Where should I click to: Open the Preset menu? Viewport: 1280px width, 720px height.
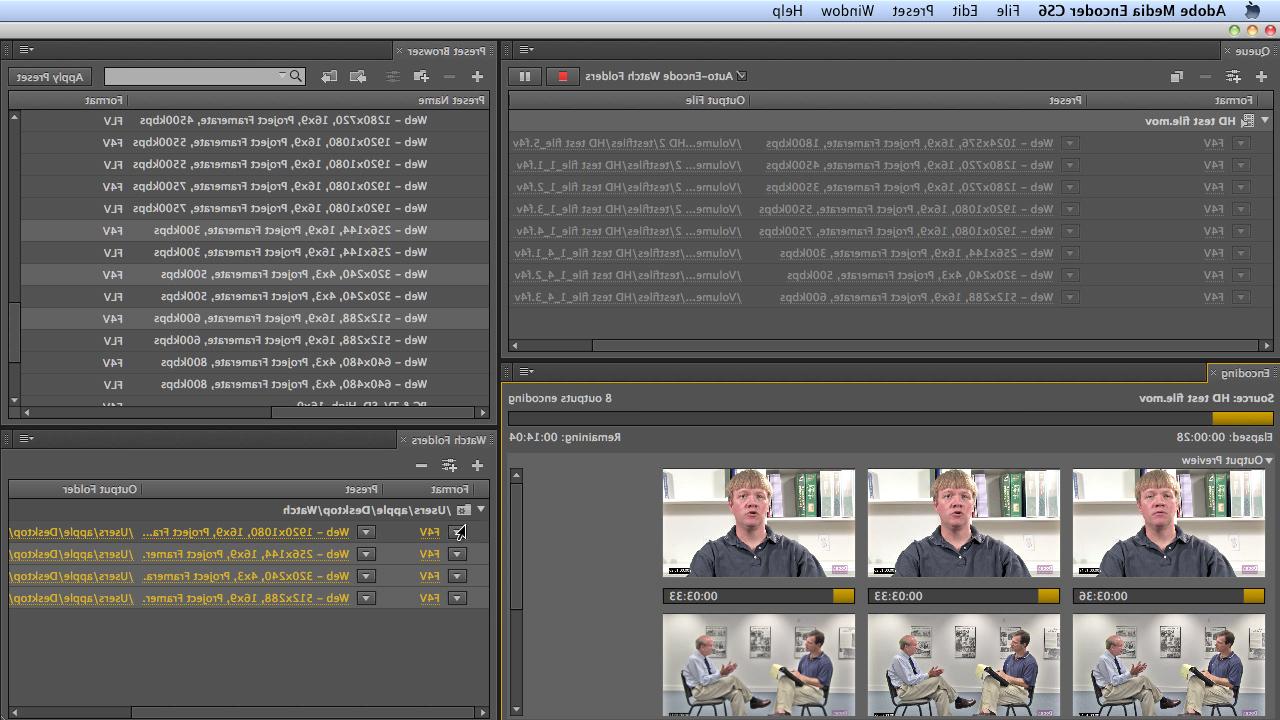coord(913,10)
